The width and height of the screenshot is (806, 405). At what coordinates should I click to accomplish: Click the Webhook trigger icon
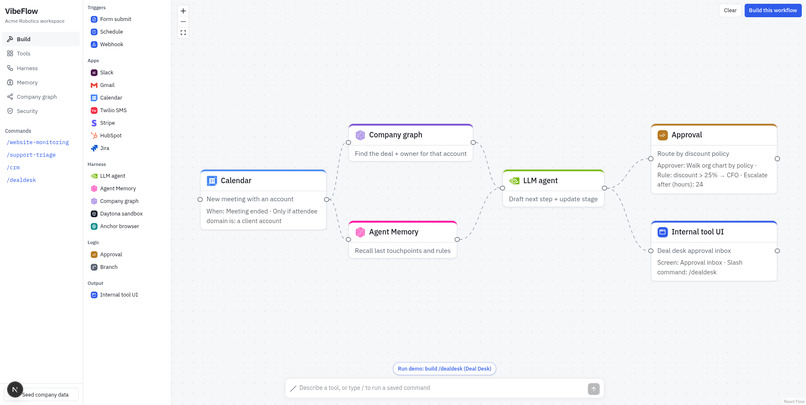pyautogui.click(x=94, y=44)
